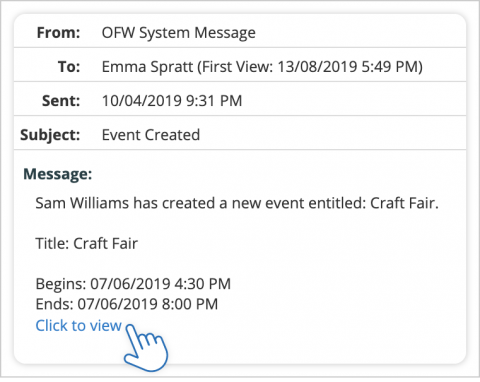
Task: Select the subject text 'Event Created'
Action: tap(151, 135)
